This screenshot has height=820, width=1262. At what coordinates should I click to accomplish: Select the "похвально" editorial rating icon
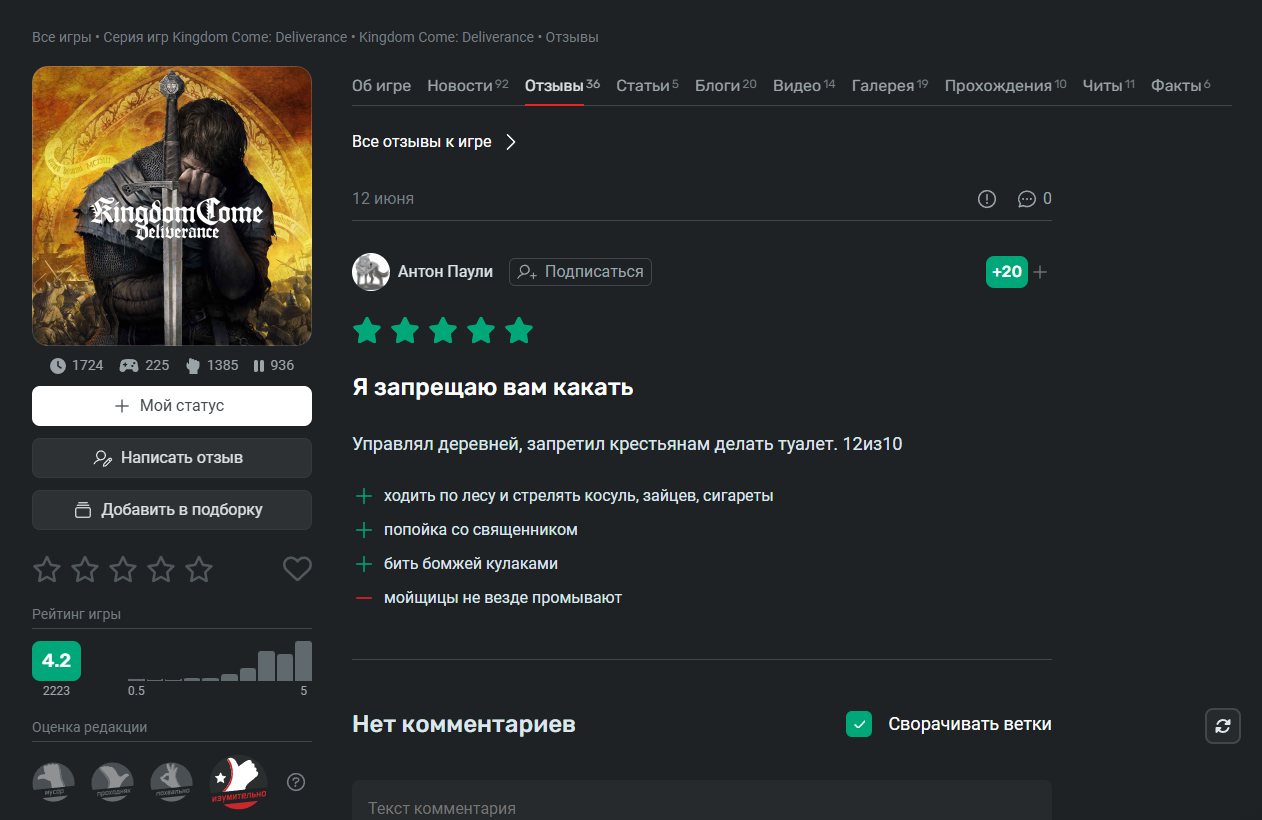[x=172, y=782]
